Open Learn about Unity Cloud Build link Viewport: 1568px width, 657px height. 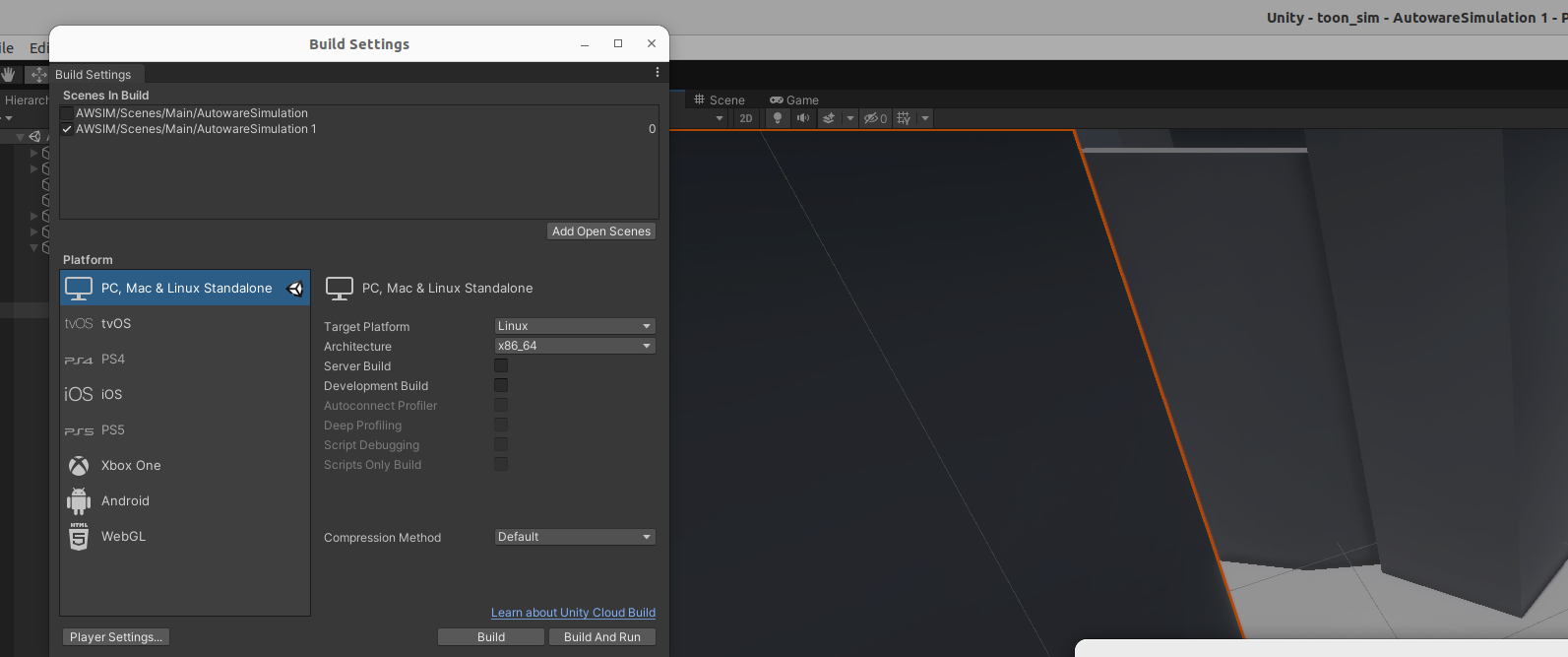pos(573,613)
